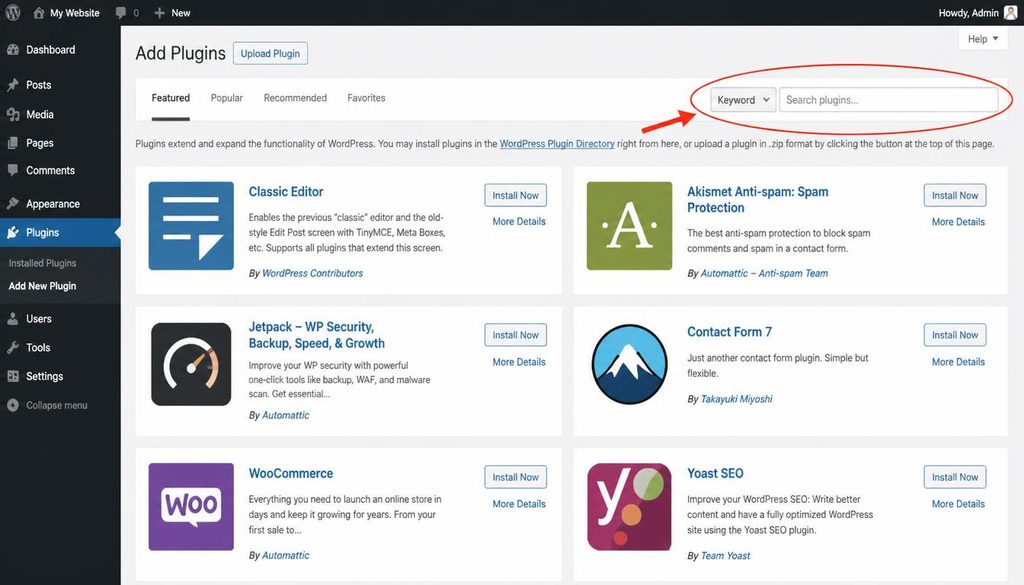
Task: Click the Classic Editor title link
Action: click(286, 192)
